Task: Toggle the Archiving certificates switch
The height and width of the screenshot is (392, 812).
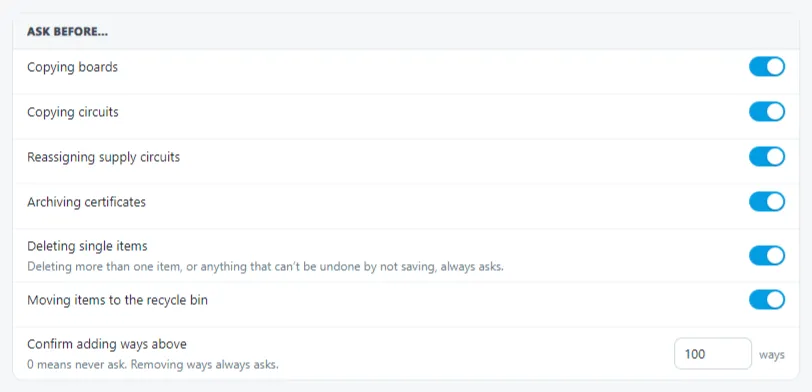Action: (x=767, y=201)
